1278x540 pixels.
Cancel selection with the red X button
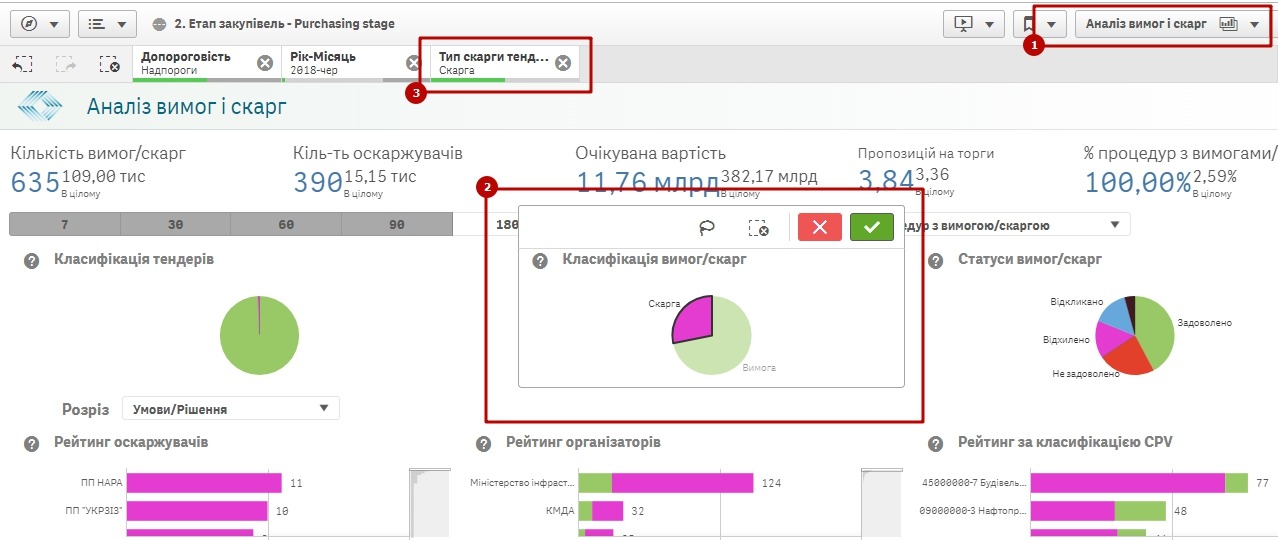click(819, 227)
